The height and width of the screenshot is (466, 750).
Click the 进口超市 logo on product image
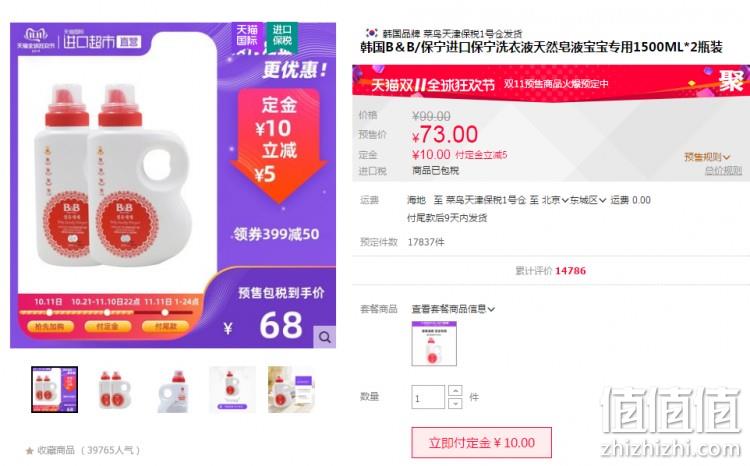[x=101, y=41]
